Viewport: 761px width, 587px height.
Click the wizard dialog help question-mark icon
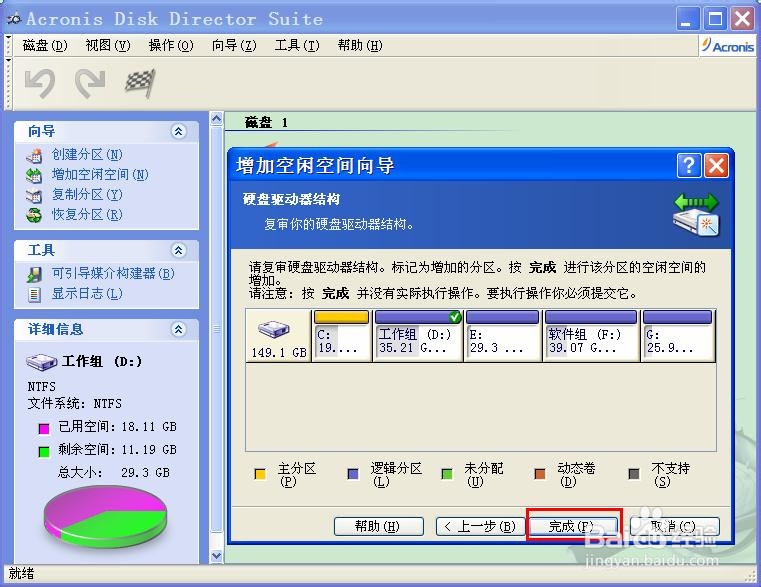pos(689,166)
